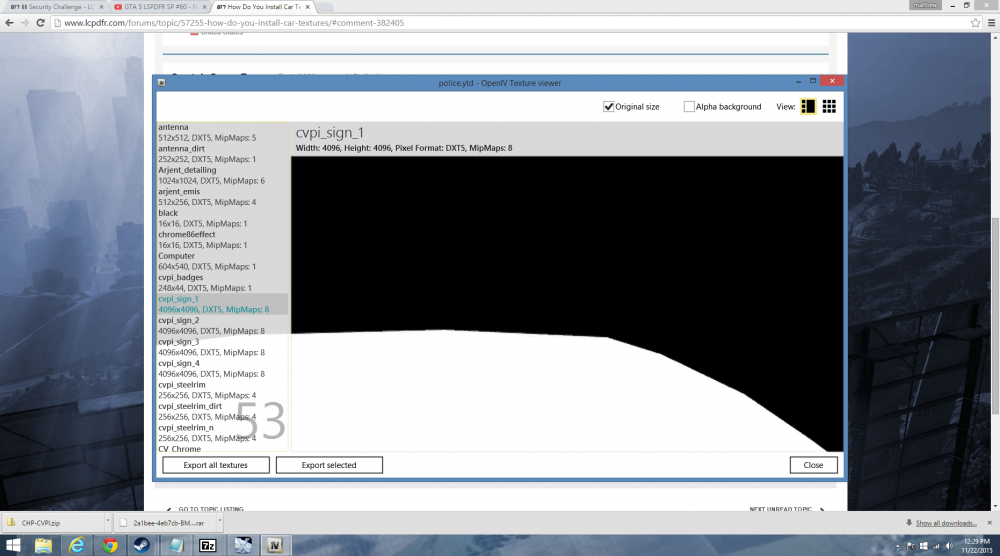Select the Arjent_detailing texture

[223, 175]
